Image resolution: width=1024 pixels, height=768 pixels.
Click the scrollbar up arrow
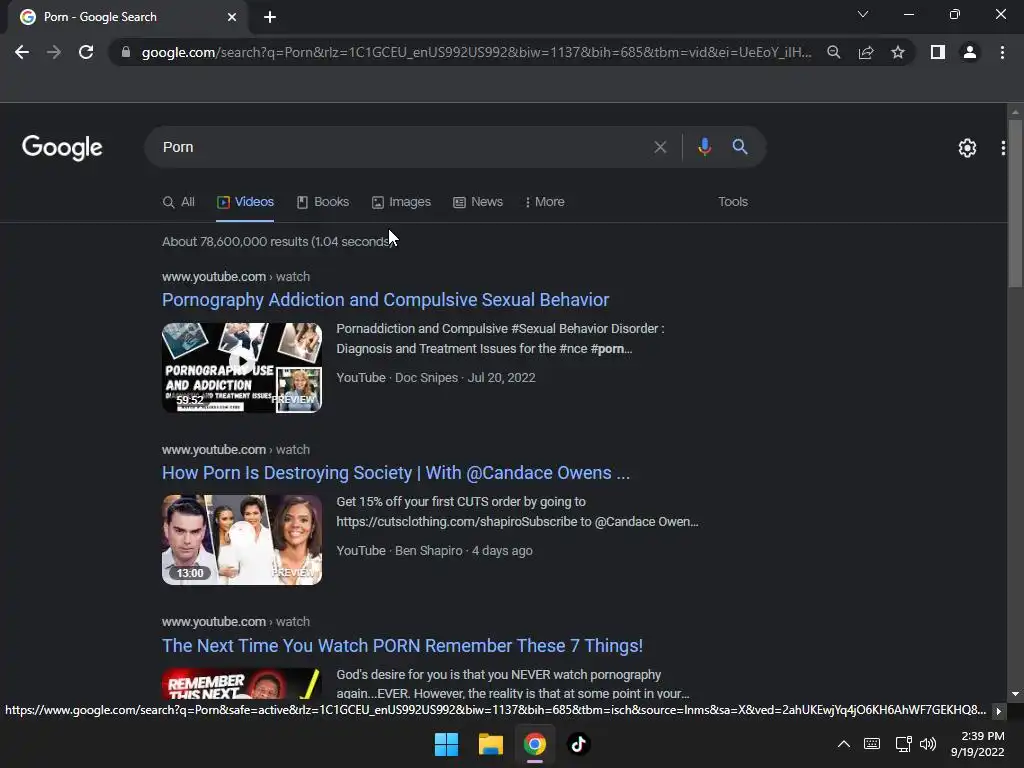click(x=1015, y=112)
